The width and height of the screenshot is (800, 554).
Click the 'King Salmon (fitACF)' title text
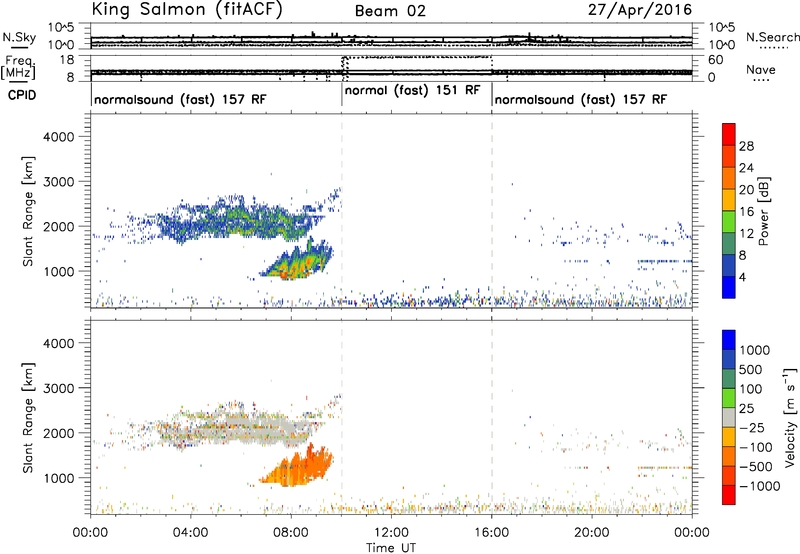[x=187, y=9]
